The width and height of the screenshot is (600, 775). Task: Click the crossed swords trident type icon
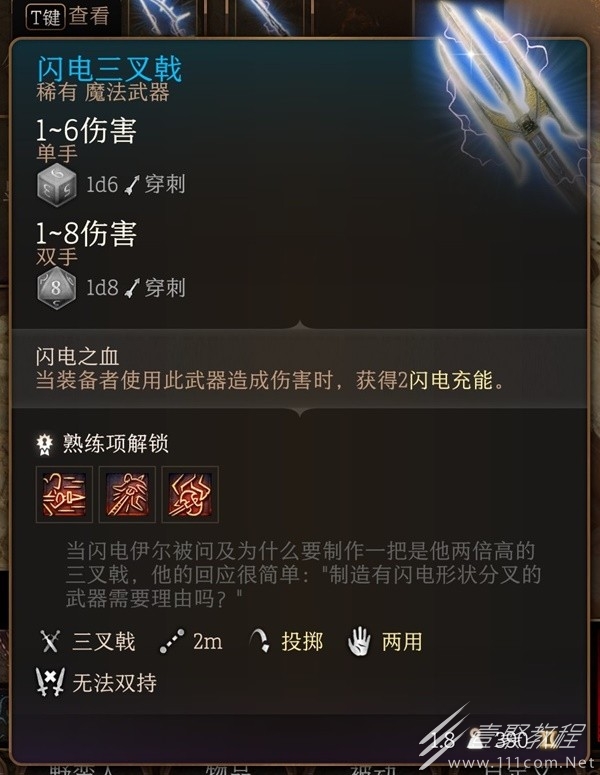click(50, 642)
